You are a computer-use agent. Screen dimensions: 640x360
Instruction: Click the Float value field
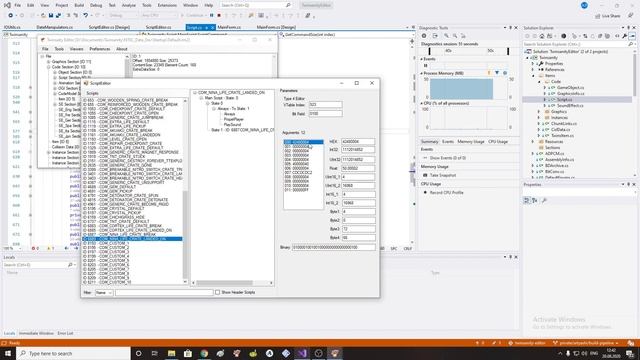point(358,168)
